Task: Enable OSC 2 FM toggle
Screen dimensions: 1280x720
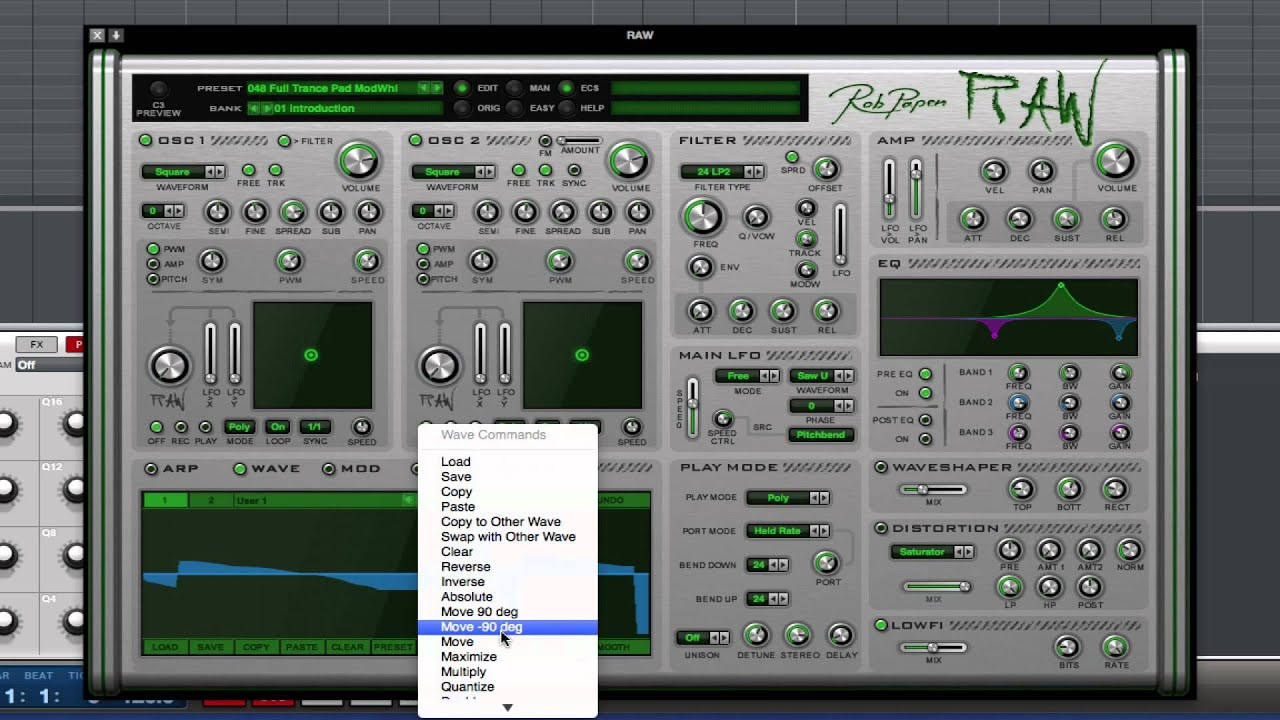Action: 545,141
